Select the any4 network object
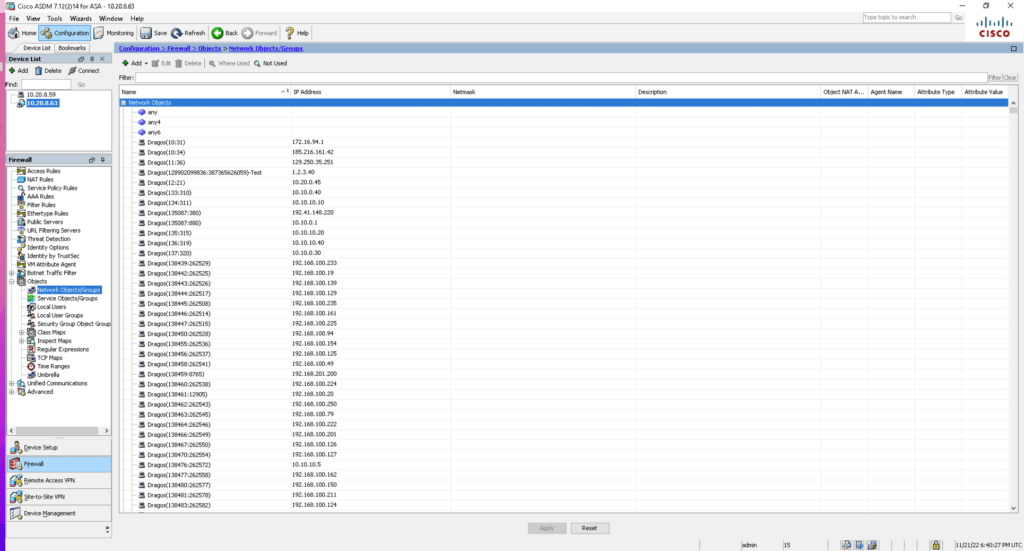The image size is (1024, 551). [x=154, y=122]
